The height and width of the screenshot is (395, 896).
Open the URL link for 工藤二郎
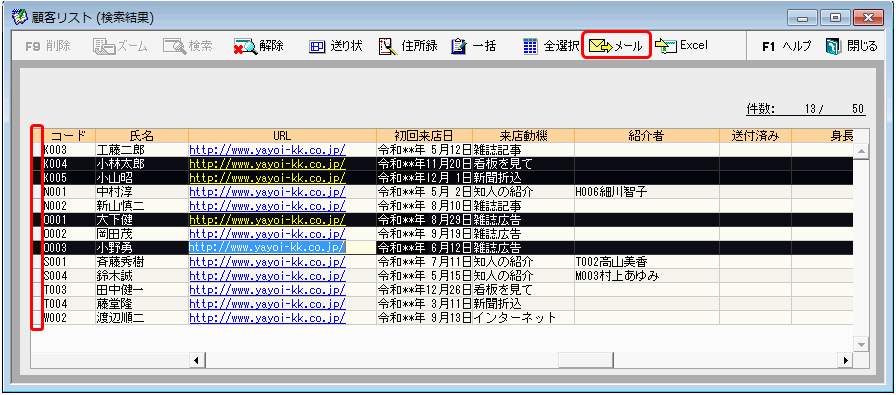[x=267, y=150]
